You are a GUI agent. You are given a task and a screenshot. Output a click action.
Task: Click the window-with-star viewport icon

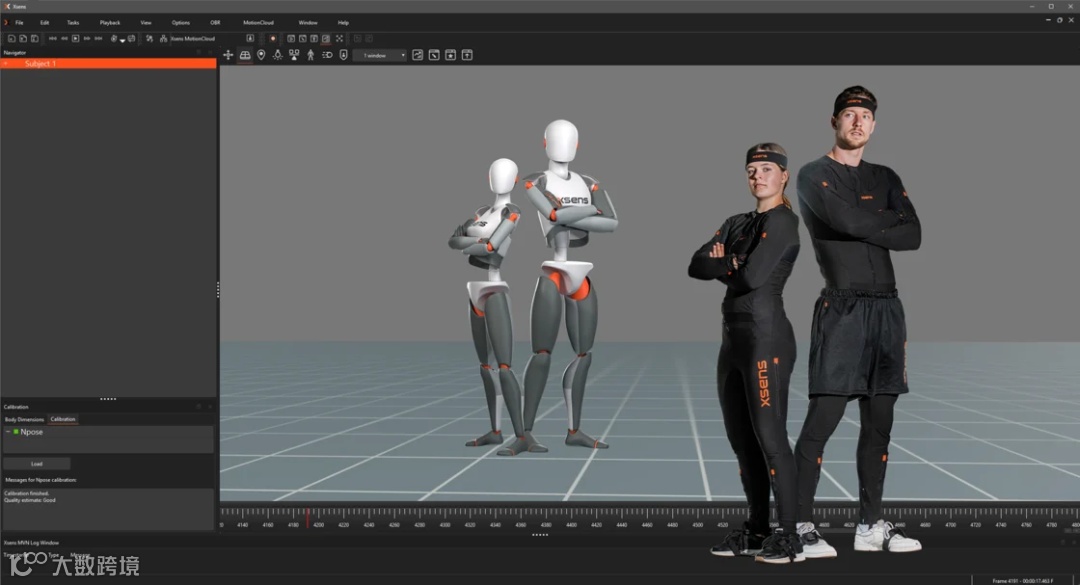[x=450, y=55]
